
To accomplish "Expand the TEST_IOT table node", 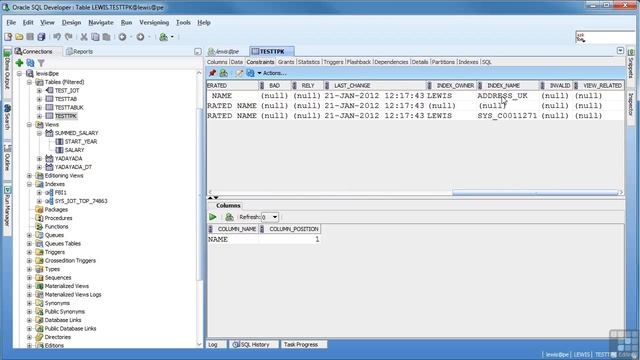I will tap(39, 91).
